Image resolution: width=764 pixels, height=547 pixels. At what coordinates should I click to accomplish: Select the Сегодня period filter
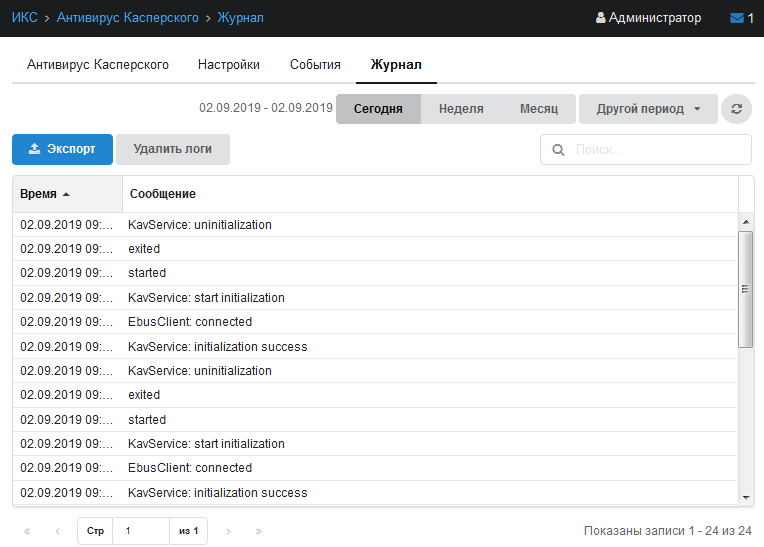[x=378, y=109]
